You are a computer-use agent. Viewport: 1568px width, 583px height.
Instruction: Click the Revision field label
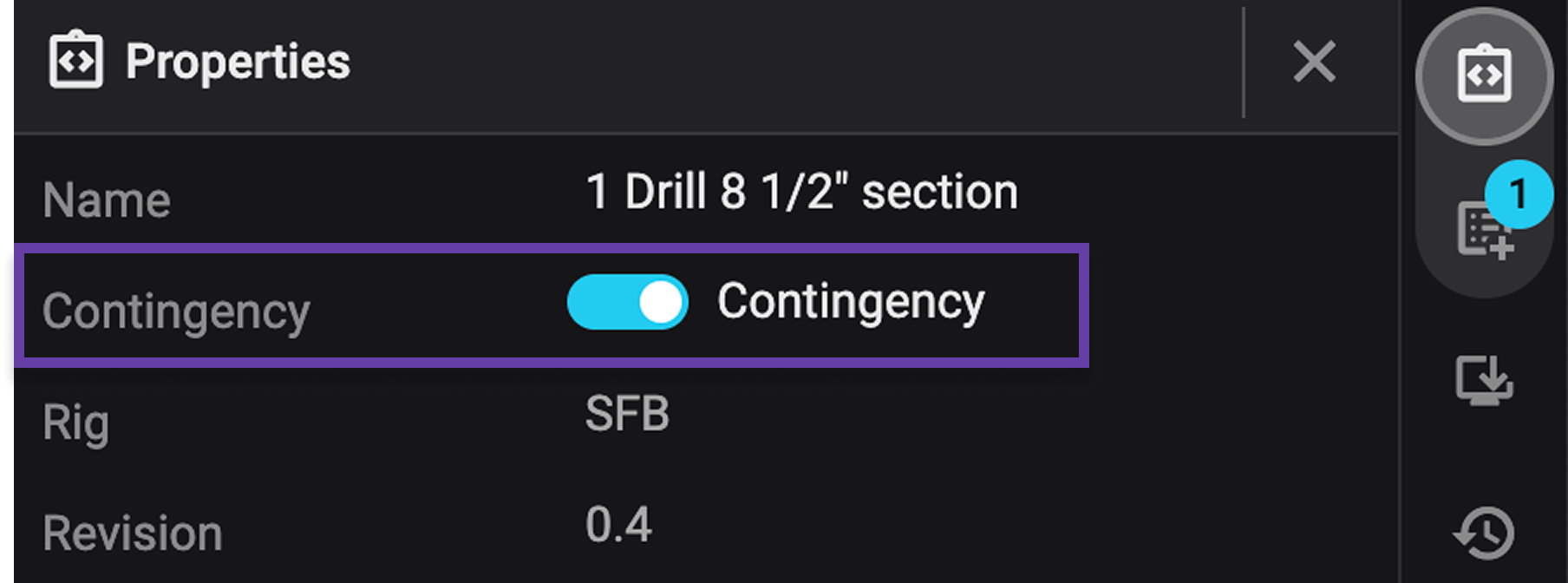pyautogui.click(x=133, y=533)
